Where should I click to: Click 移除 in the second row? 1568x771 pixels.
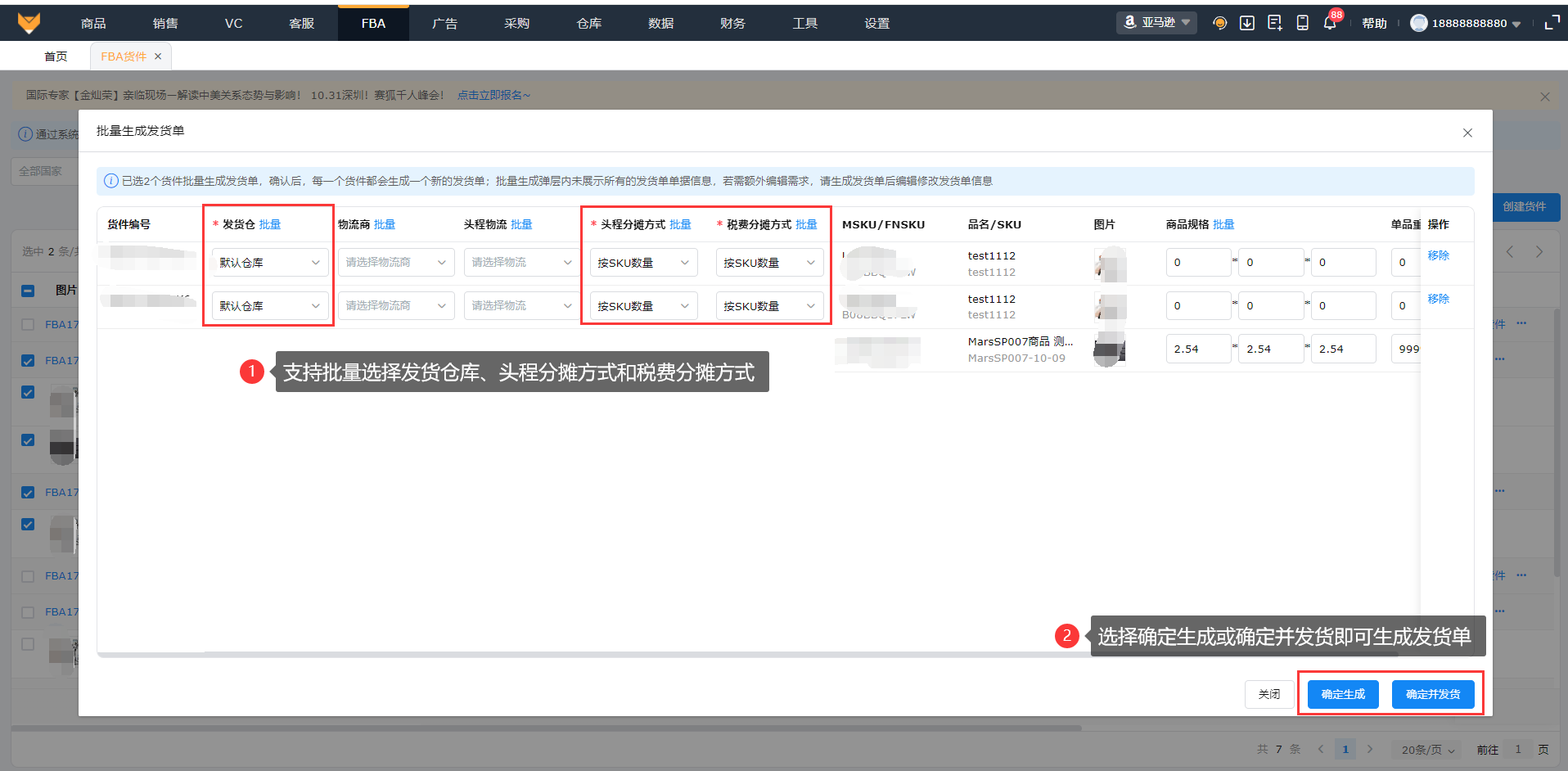click(1439, 299)
